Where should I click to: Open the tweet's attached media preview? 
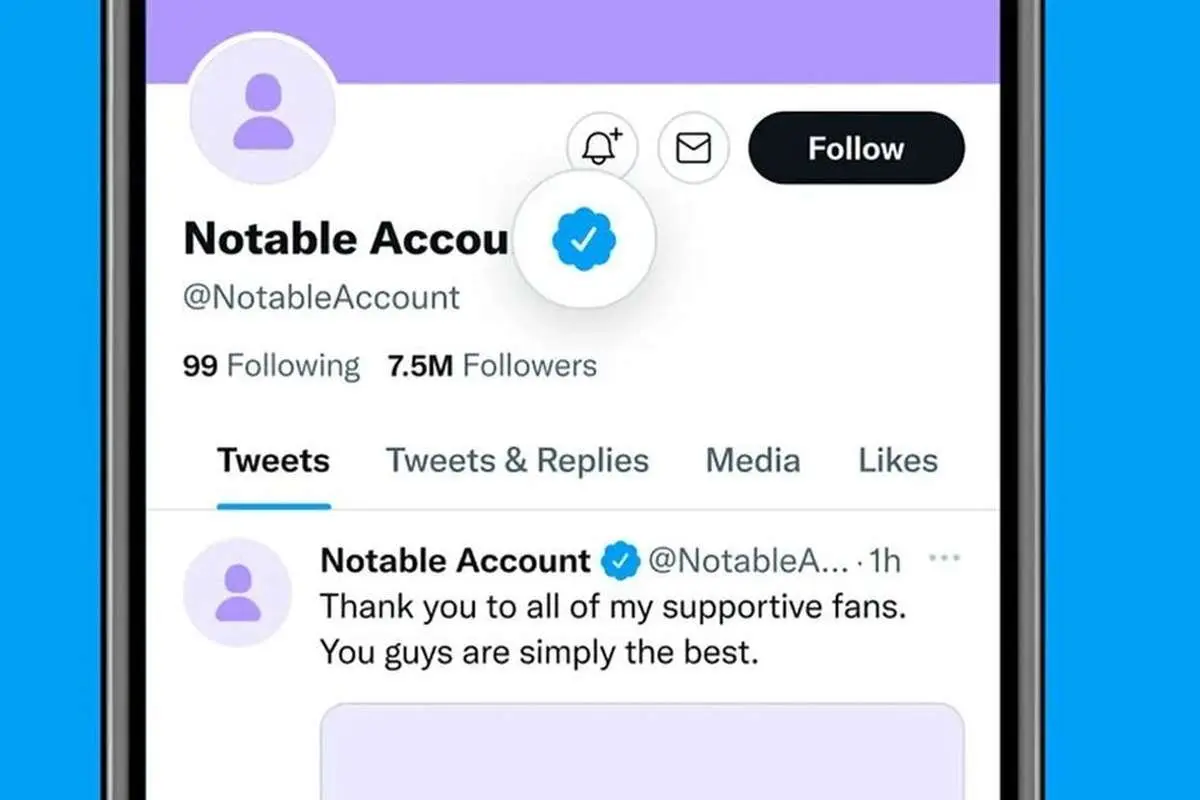pos(641,750)
